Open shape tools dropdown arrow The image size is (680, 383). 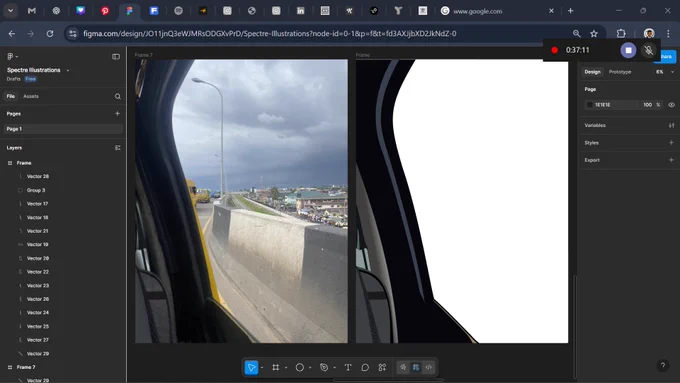pyautogui.click(x=310, y=368)
